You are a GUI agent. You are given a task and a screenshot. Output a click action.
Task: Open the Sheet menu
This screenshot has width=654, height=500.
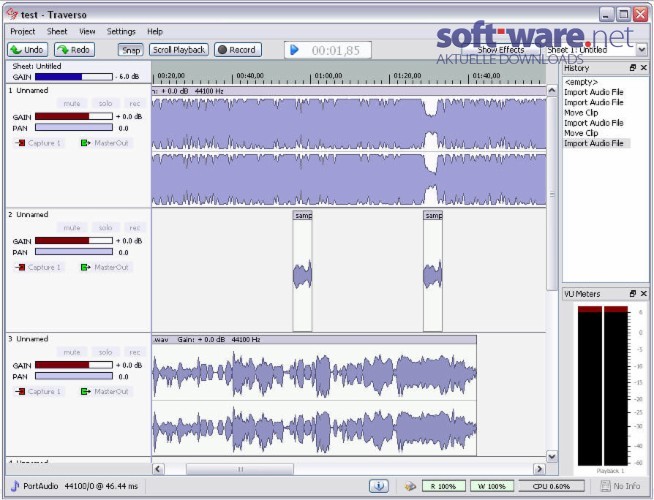57,31
